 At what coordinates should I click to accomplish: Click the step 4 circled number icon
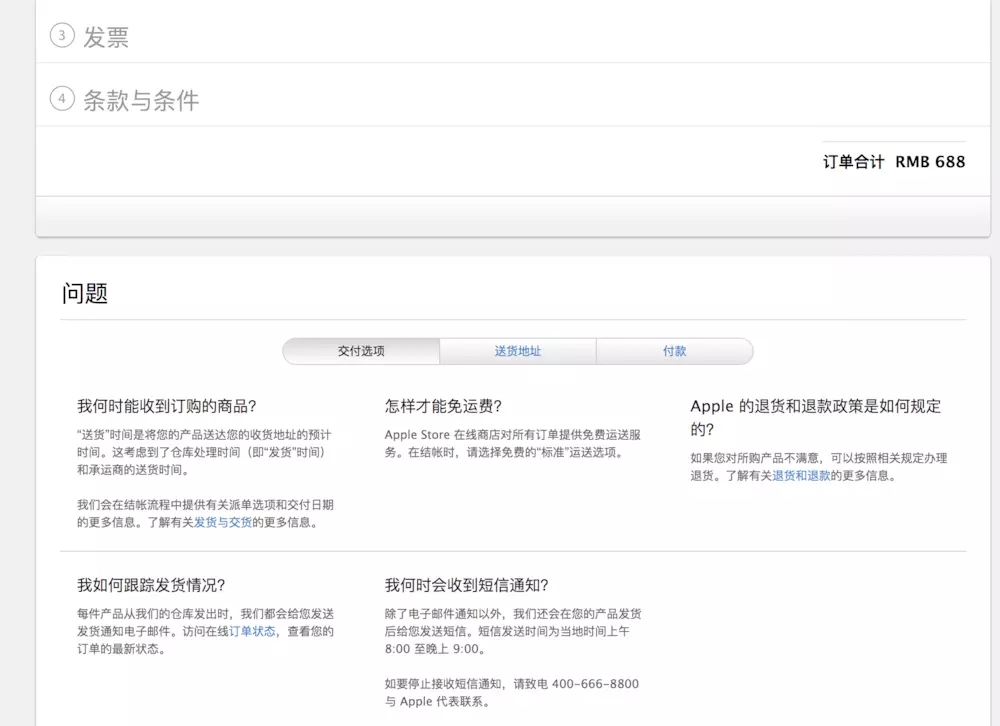pos(62,99)
